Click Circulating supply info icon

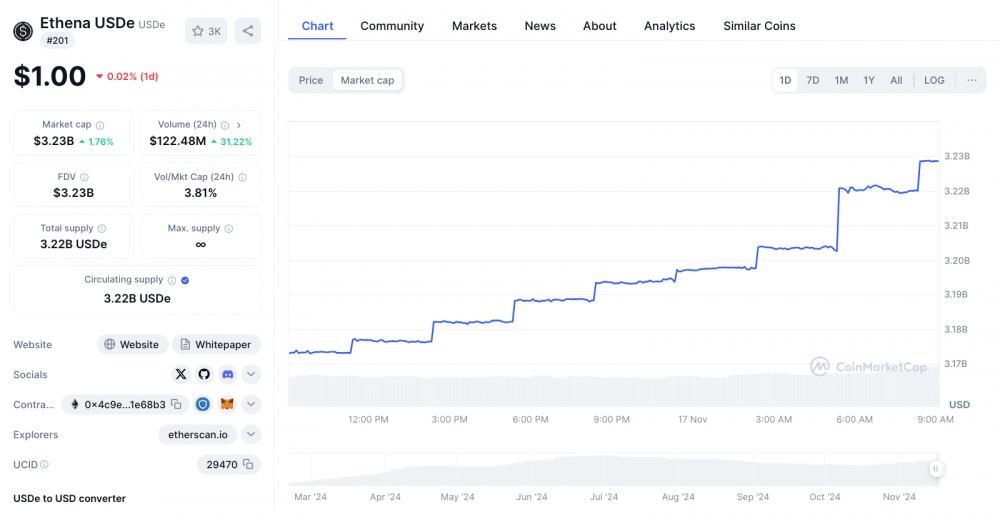click(172, 280)
